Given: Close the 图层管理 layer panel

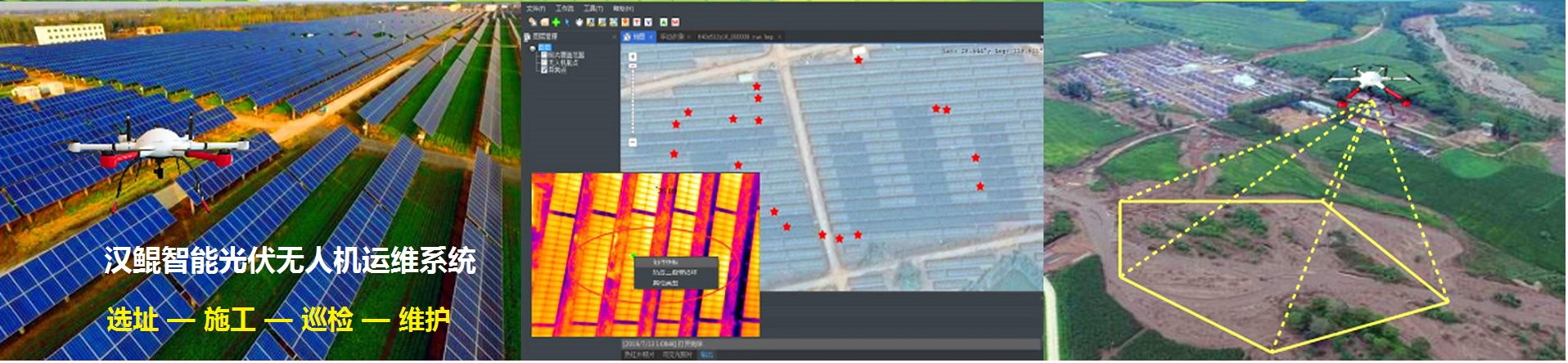Looking at the screenshot, I should 615,37.
